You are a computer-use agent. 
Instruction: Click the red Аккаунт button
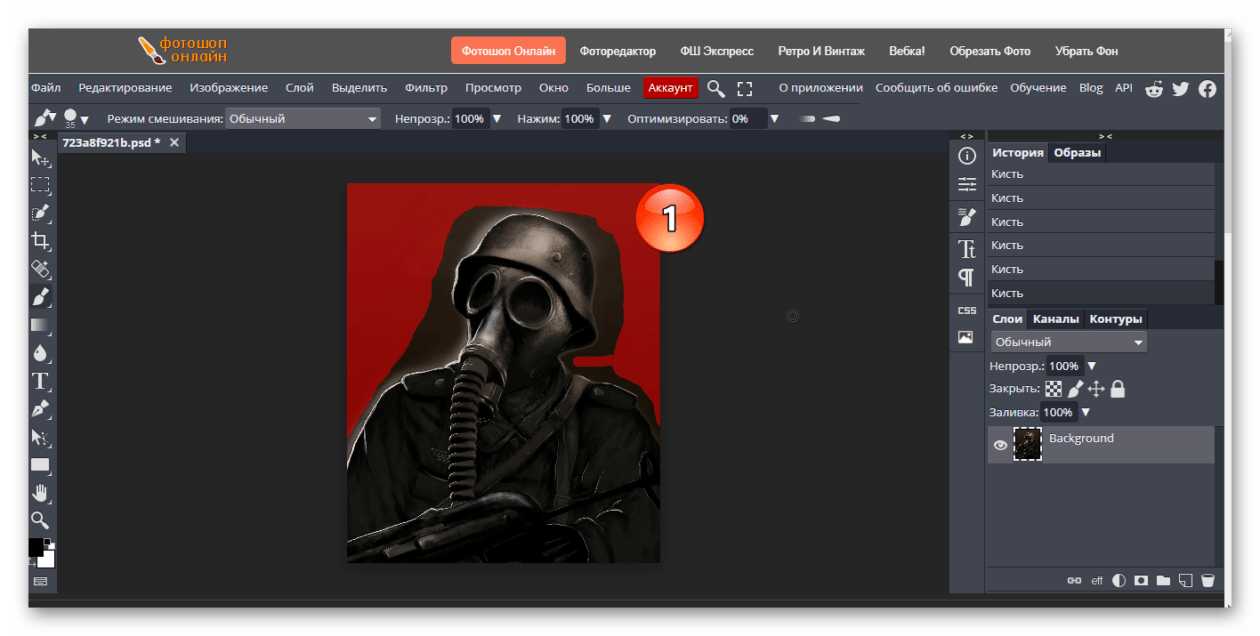pos(670,88)
